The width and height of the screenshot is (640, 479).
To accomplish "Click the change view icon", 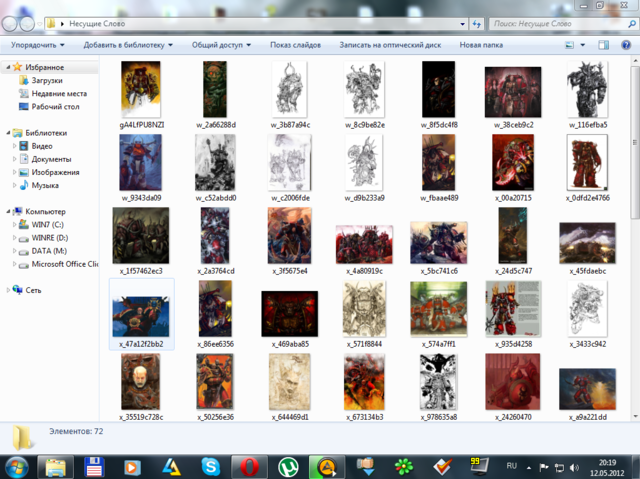I will click(569, 45).
